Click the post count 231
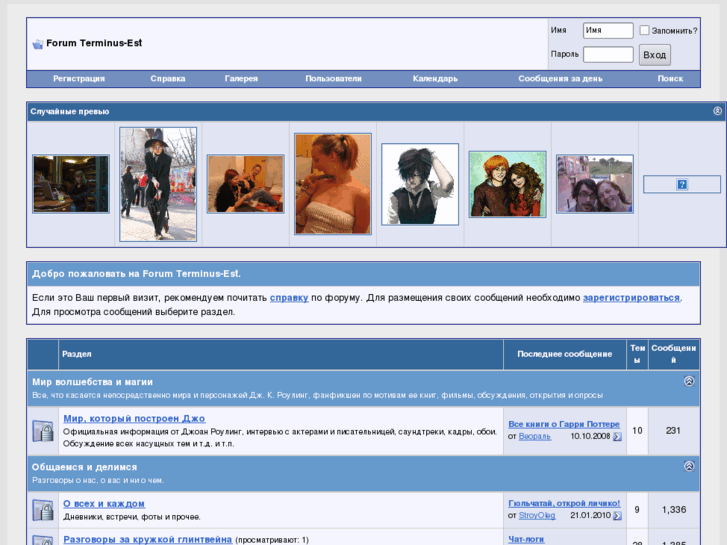727x545 pixels. coord(673,430)
